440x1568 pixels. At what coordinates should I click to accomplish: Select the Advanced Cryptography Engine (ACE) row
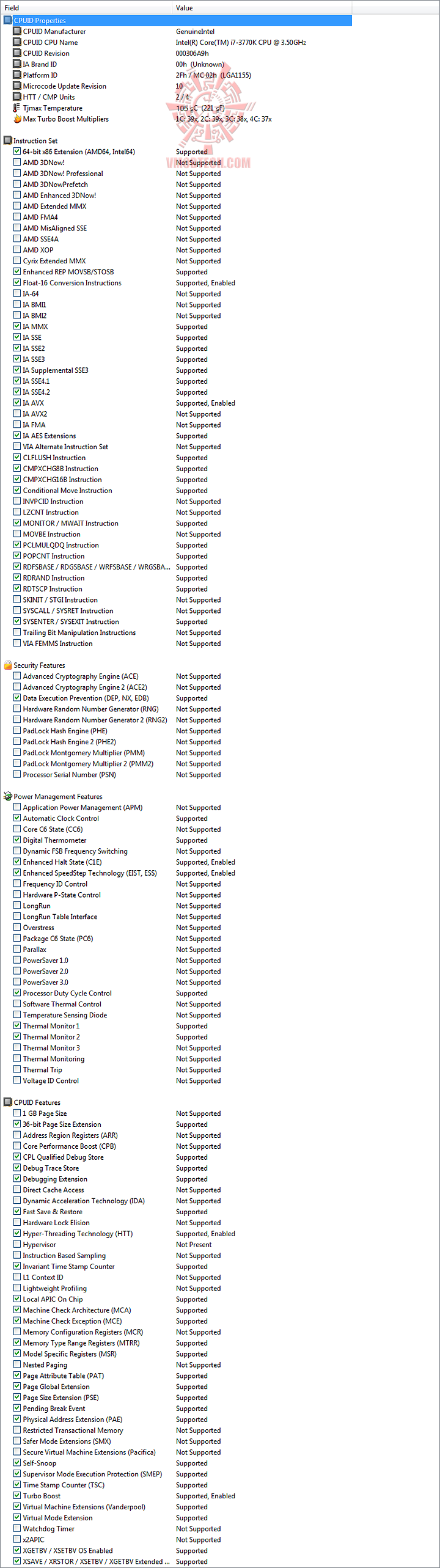pyautogui.click(x=177, y=676)
